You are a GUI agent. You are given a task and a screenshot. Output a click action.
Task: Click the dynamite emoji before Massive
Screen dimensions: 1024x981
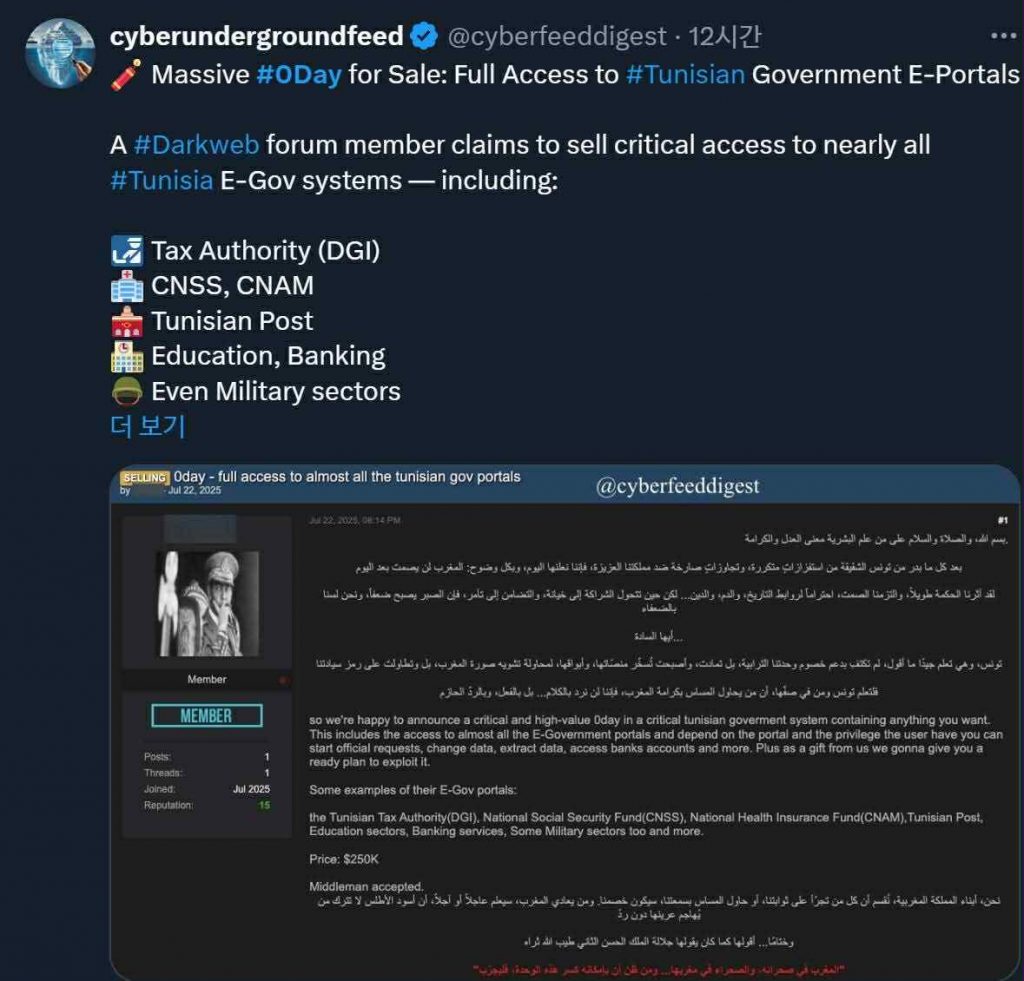pyautogui.click(x=126, y=74)
